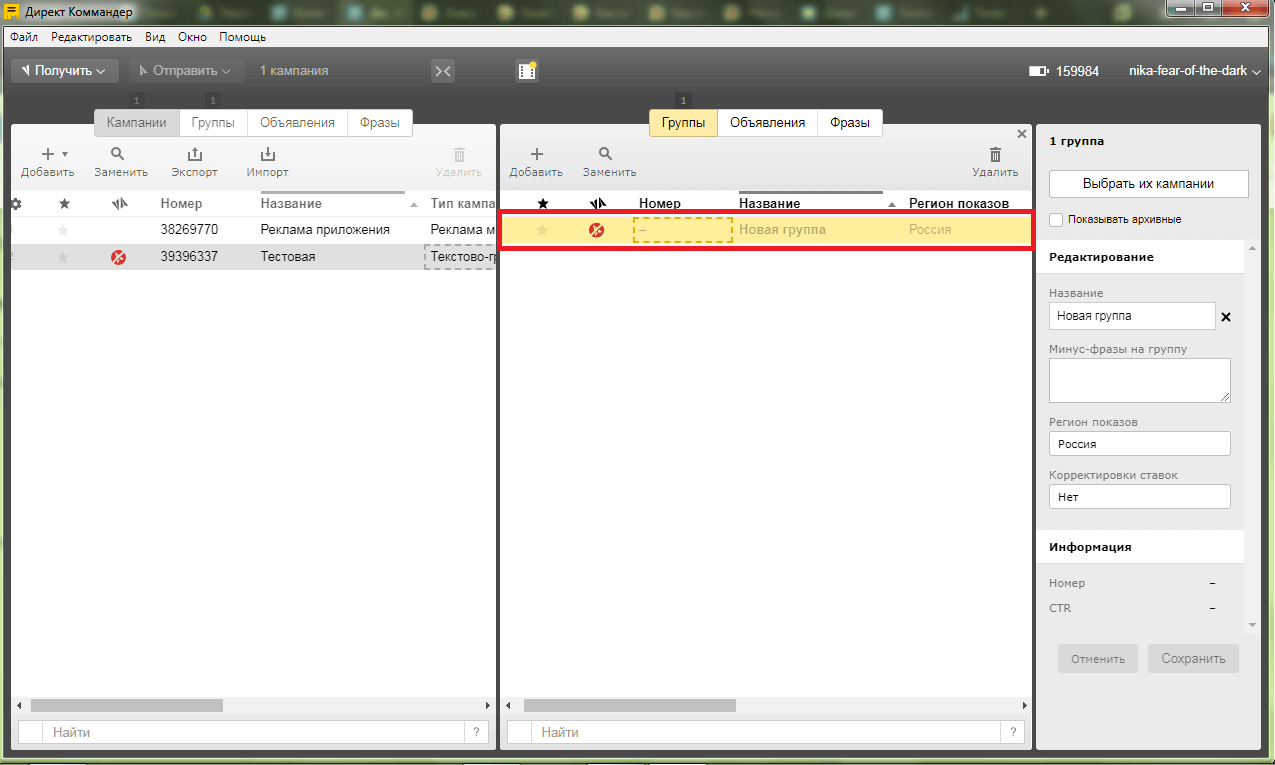Sort campaigns by Название column
The width and height of the screenshot is (1275, 765).
(x=291, y=204)
